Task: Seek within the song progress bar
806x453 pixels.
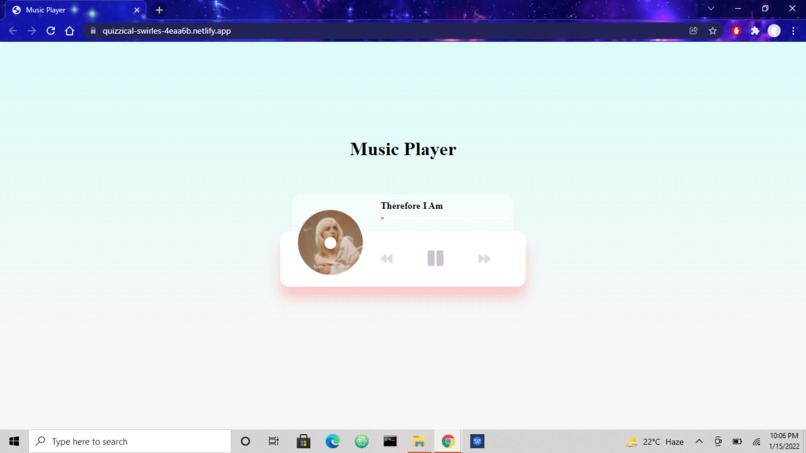Action: click(x=444, y=218)
